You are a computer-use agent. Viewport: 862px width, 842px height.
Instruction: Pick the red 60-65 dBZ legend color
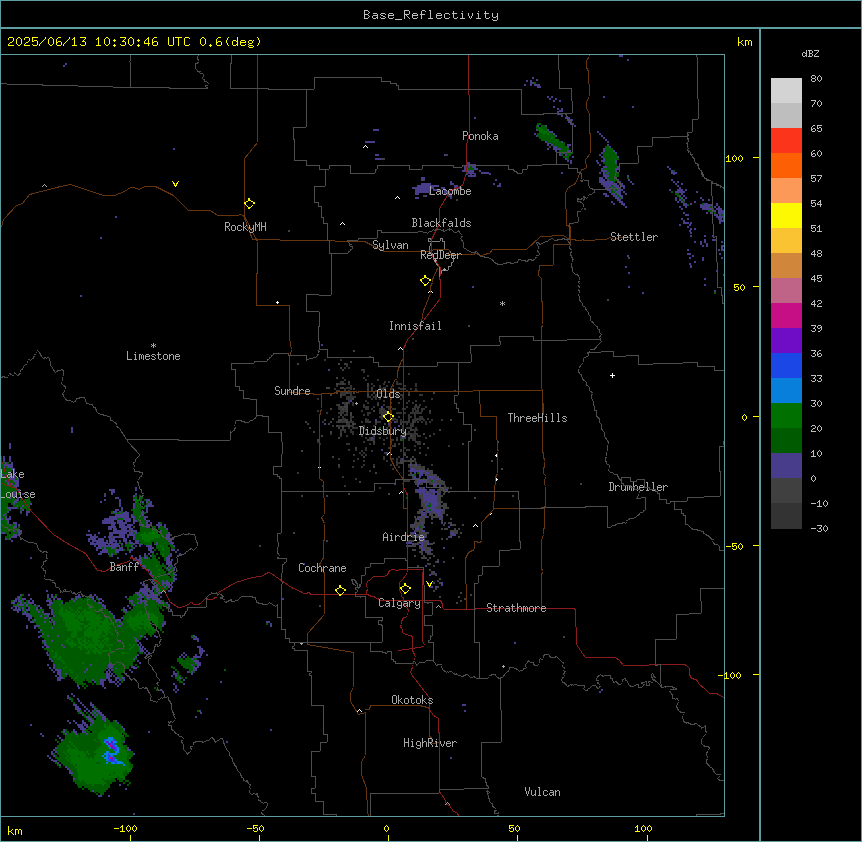pyautogui.click(x=786, y=141)
